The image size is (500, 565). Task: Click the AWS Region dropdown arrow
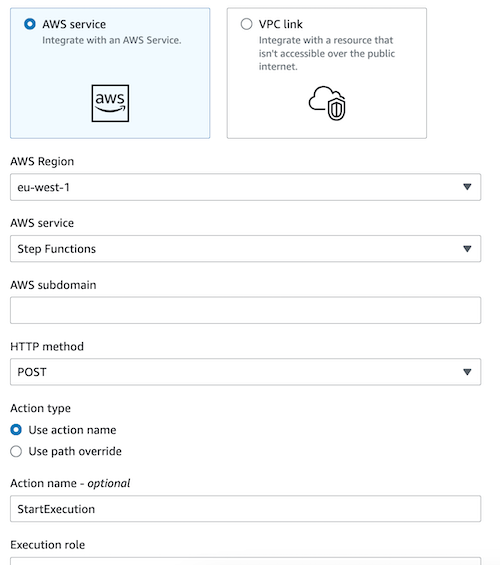coord(467,187)
